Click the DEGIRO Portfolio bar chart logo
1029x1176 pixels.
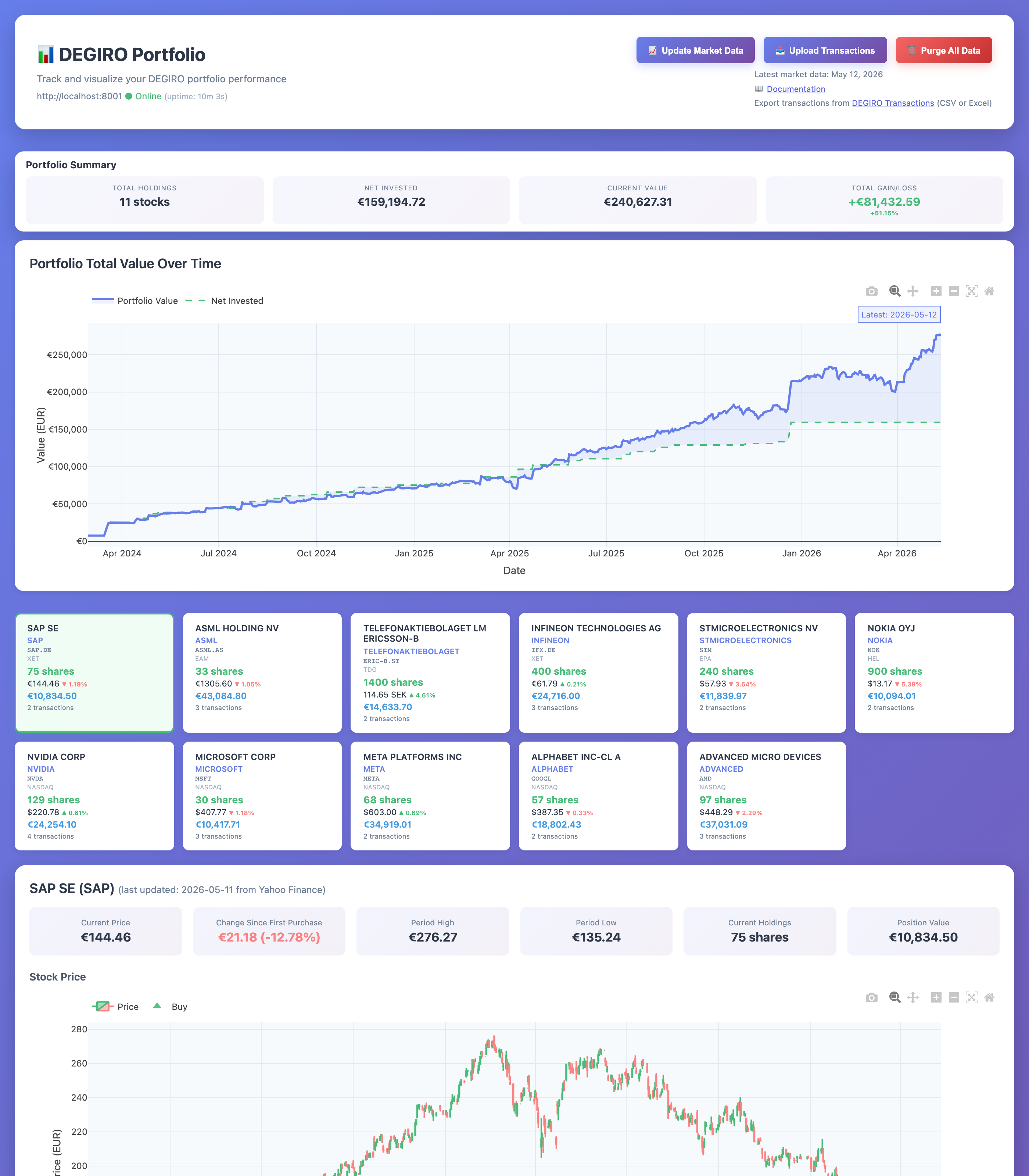tap(45, 54)
